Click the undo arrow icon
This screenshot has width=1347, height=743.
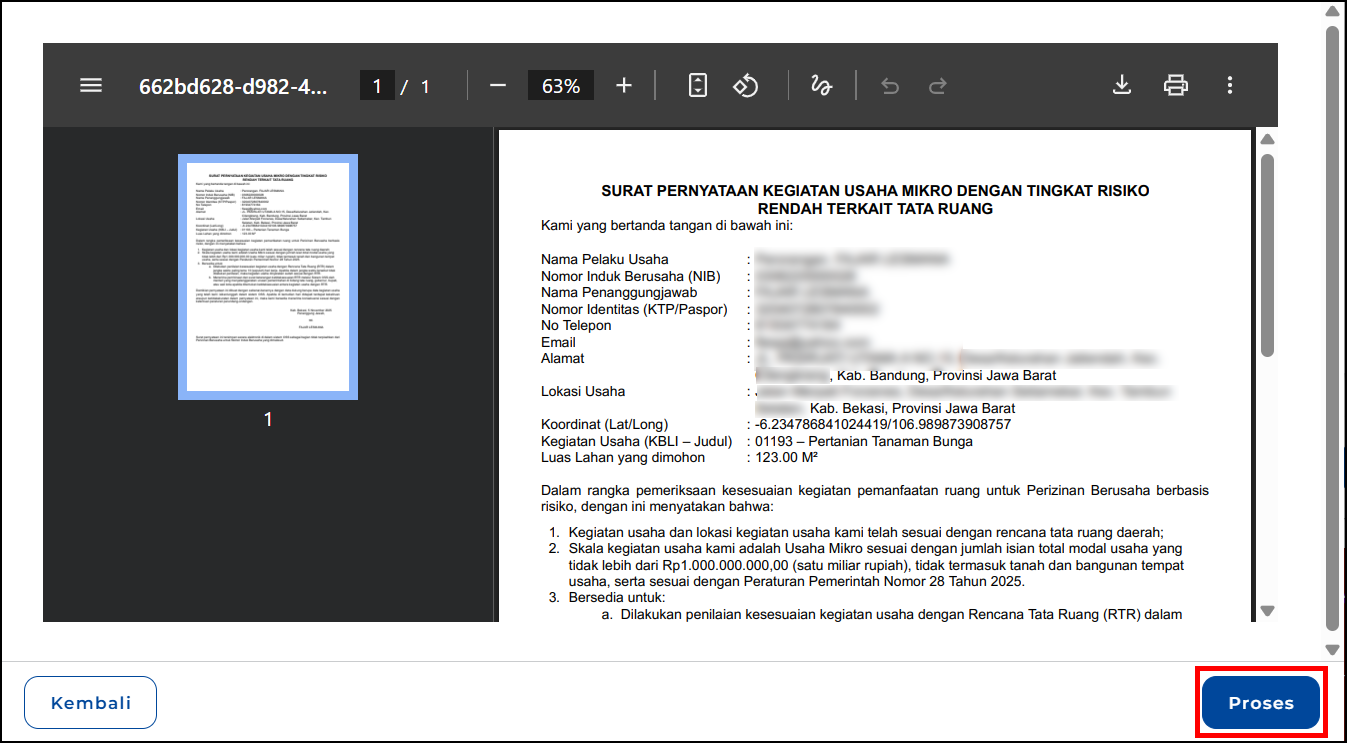pyautogui.click(x=889, y=87)
